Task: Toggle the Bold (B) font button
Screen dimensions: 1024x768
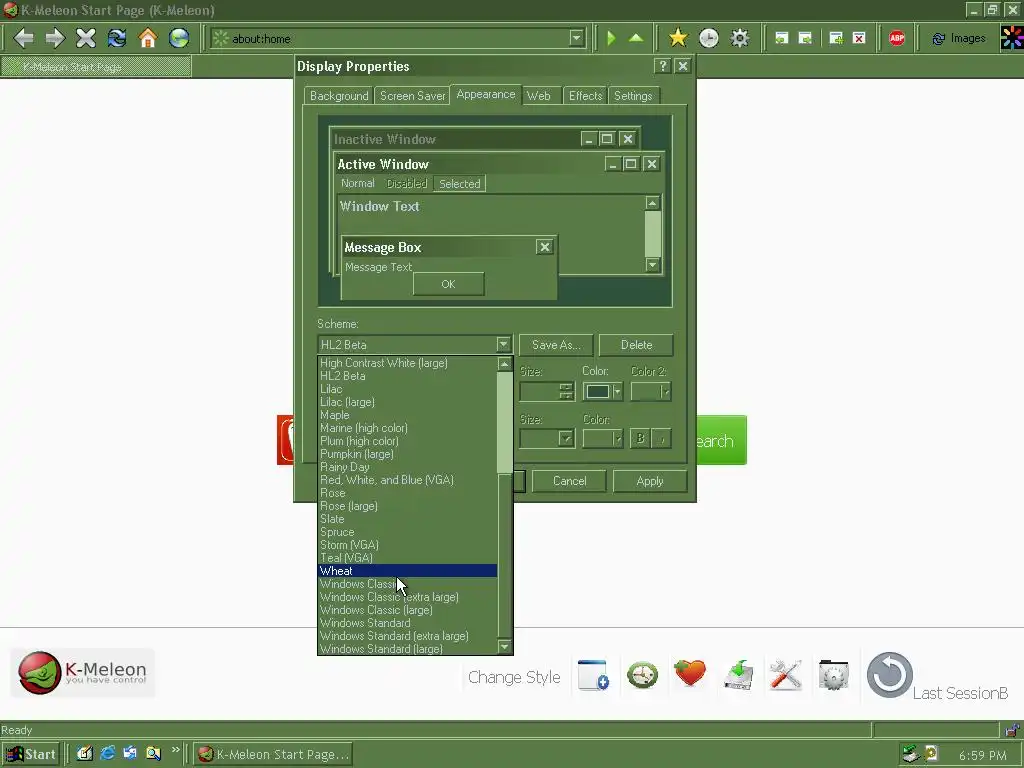Action: pyautogui.click(x=640, y=439)
